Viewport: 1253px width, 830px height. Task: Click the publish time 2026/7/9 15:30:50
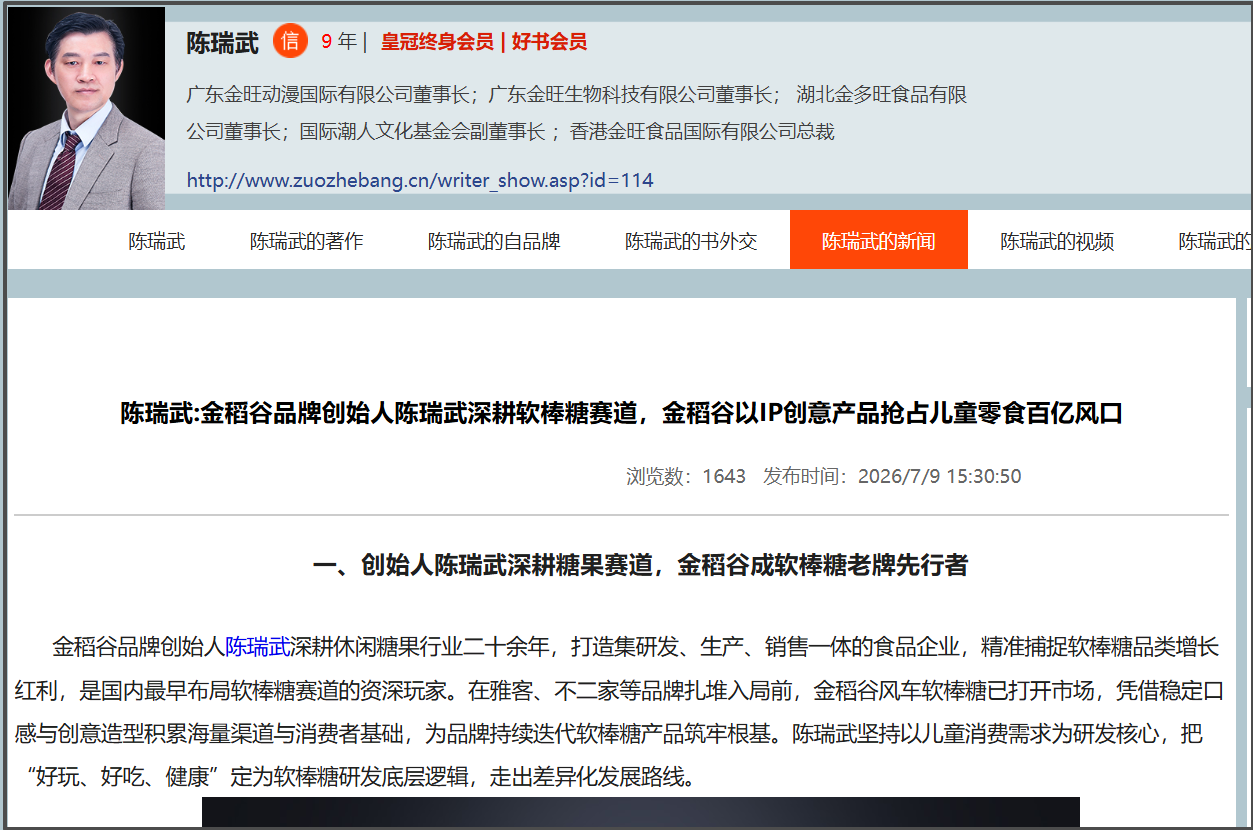[940, 476]
